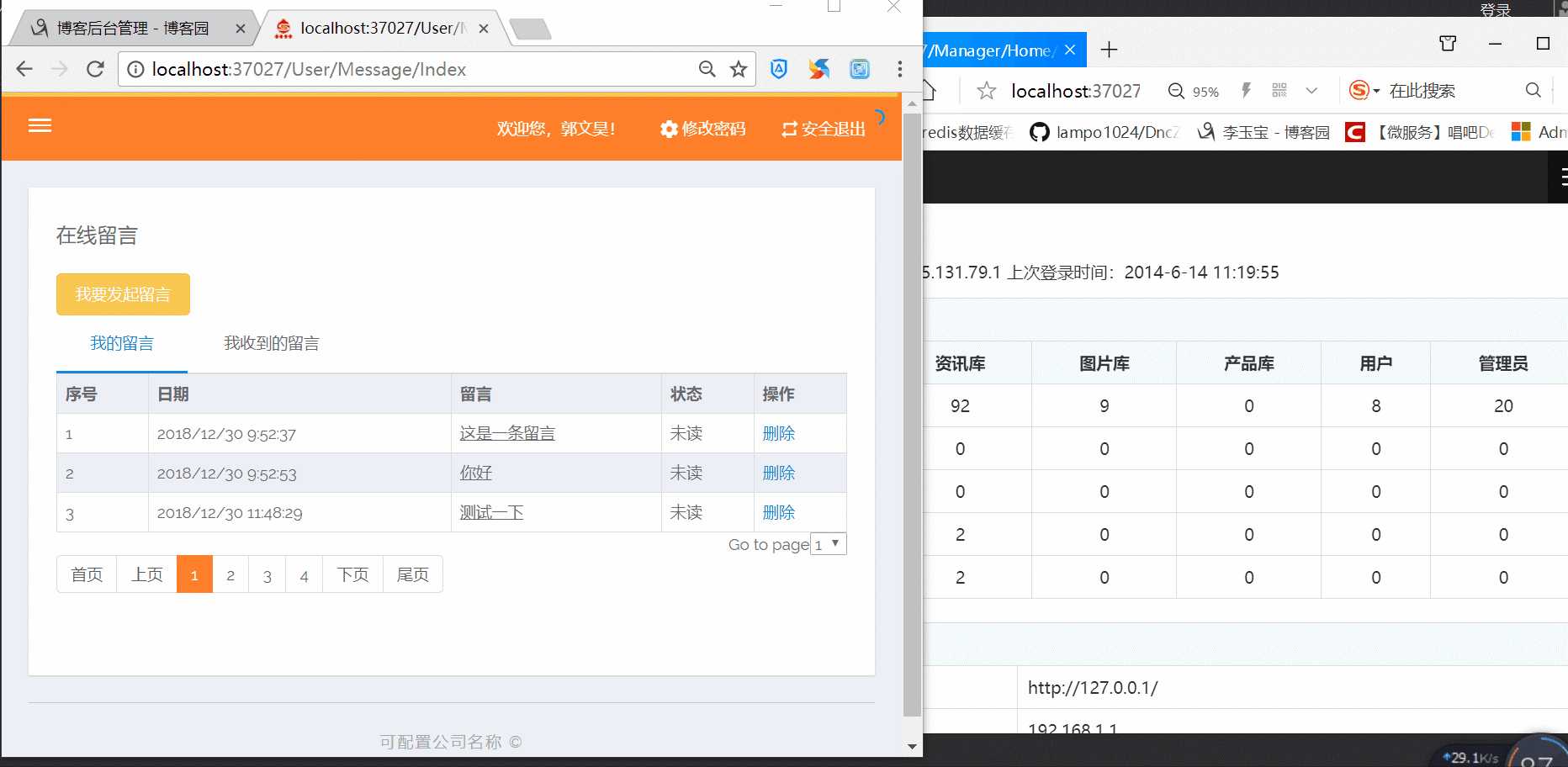Select page 4 in pagination
Viewport: 1568px width, 767px height.
pos(304,574)
